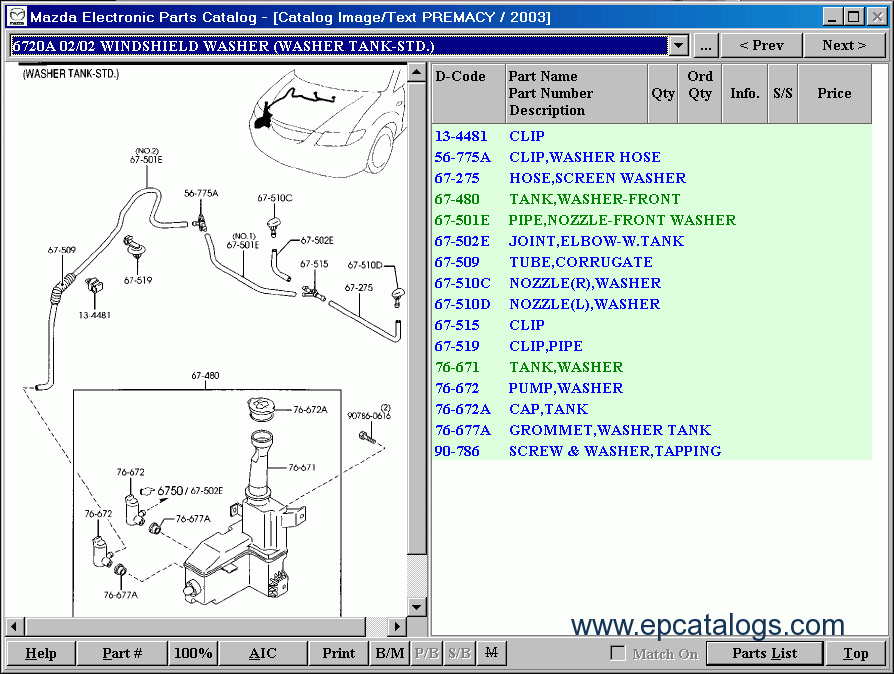Click the 67-510D nozzle label in diagram
Screen dimensions: 894x674
click(x=365, y=265)
